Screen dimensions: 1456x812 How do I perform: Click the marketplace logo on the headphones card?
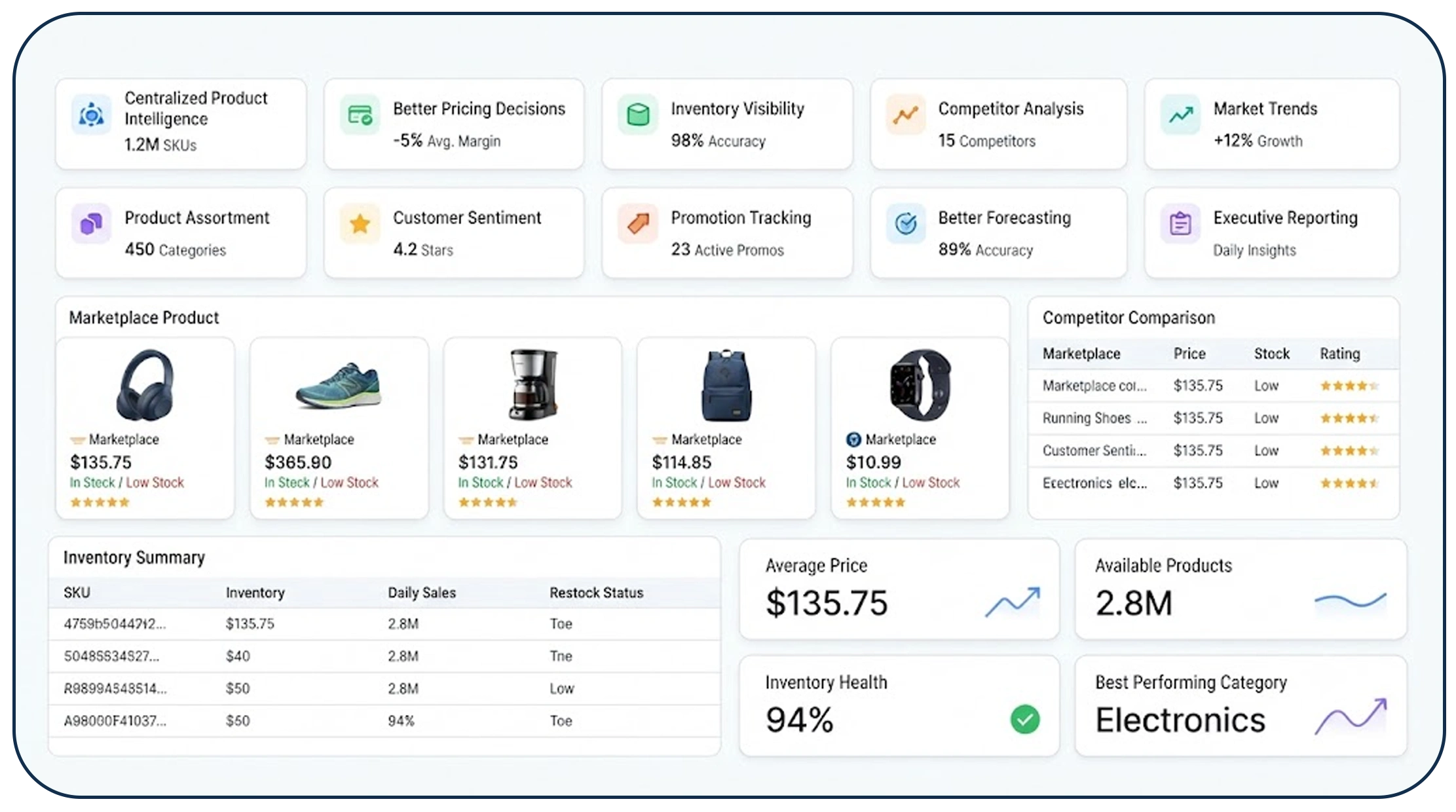[77, 440]
